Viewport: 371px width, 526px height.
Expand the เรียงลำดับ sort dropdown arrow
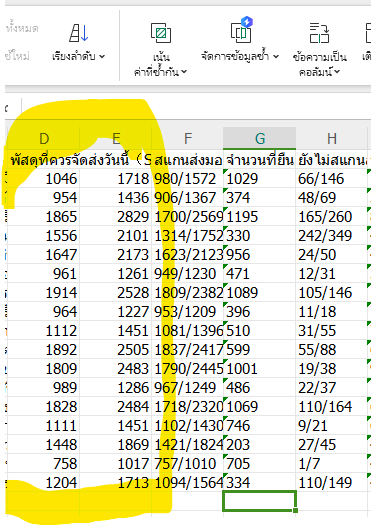102,56
